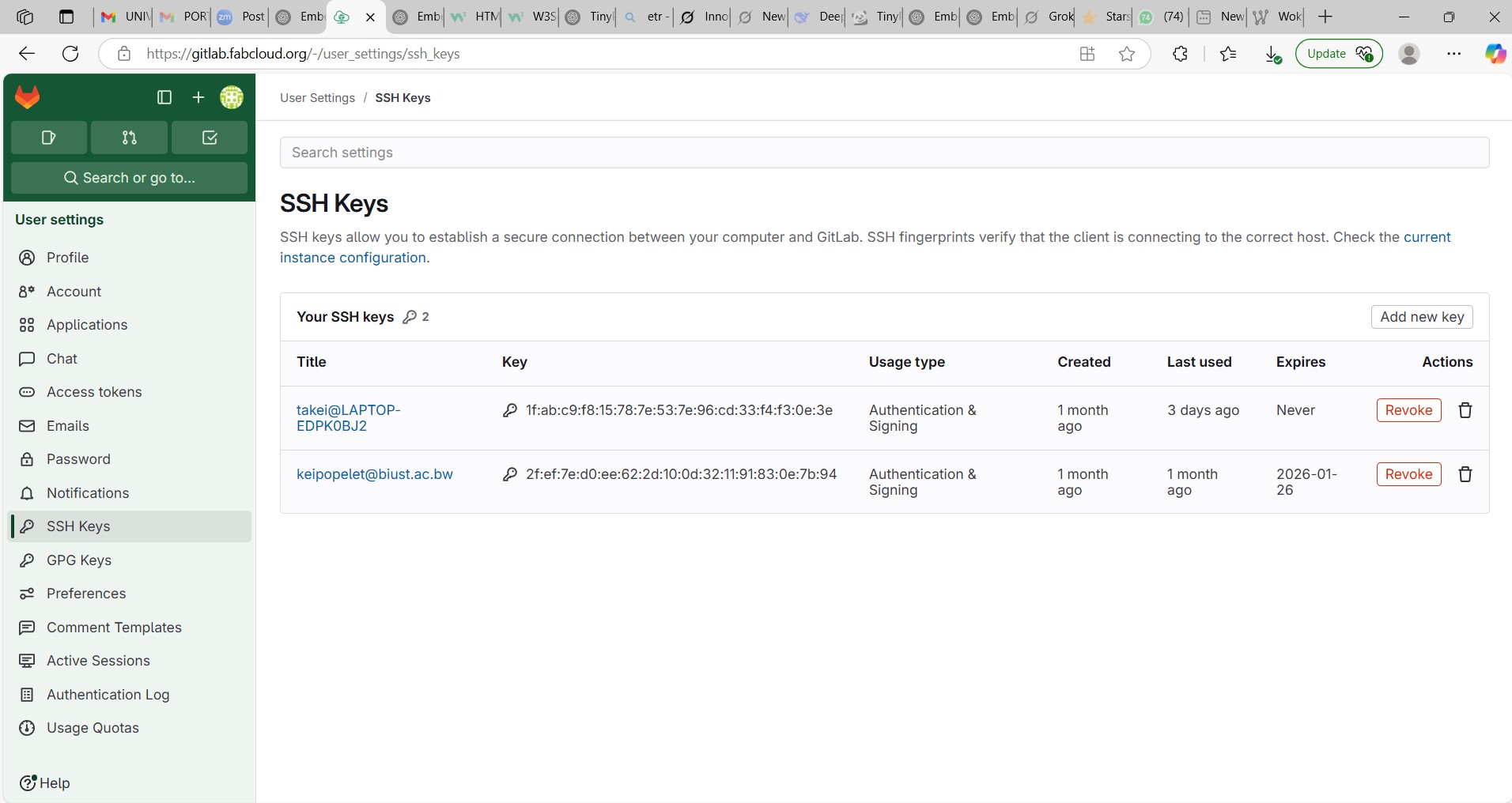The height and width of the screenshot is (803, 1512).
Task: Open merge requests icon button
Action: 129,138
